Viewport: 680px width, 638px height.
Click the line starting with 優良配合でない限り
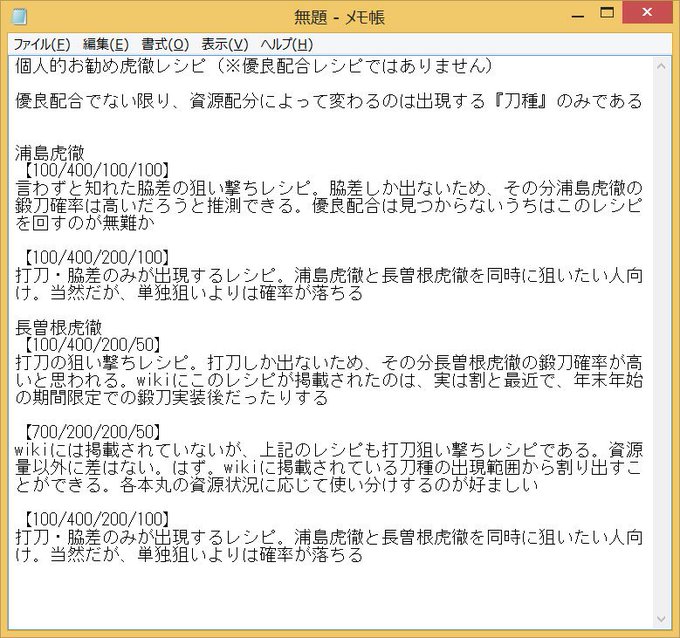click(x=328, y=101)
